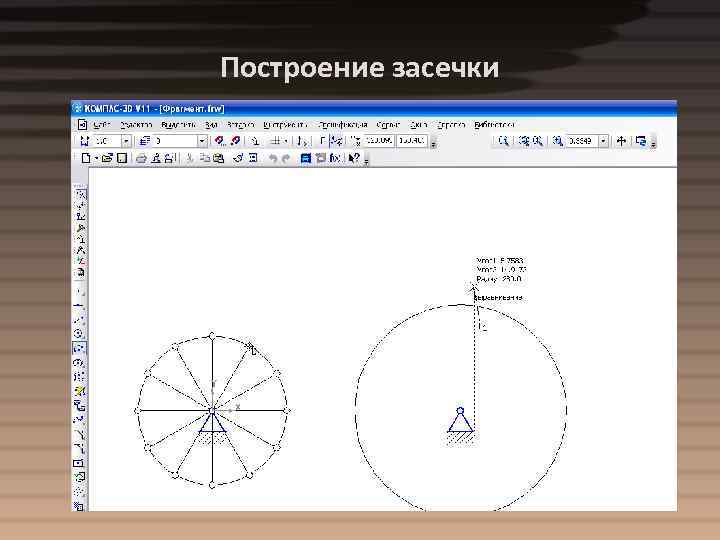The width and height of the screenshot is (720, 540).
Task: Click the Copy icon
Action: (x=205, y=158)
